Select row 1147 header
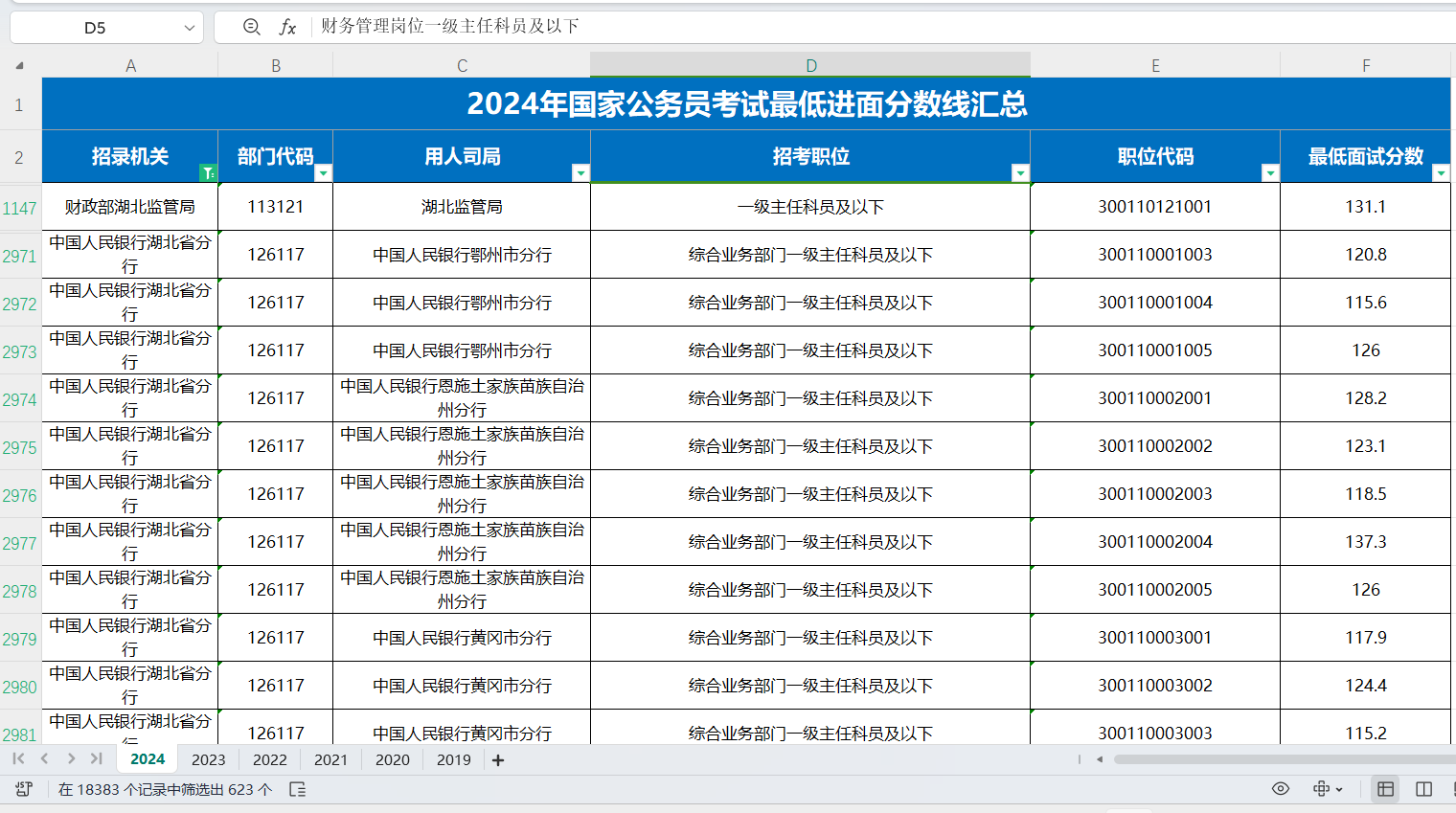Screen dimensions: 1456x813 tap(19, 208)
